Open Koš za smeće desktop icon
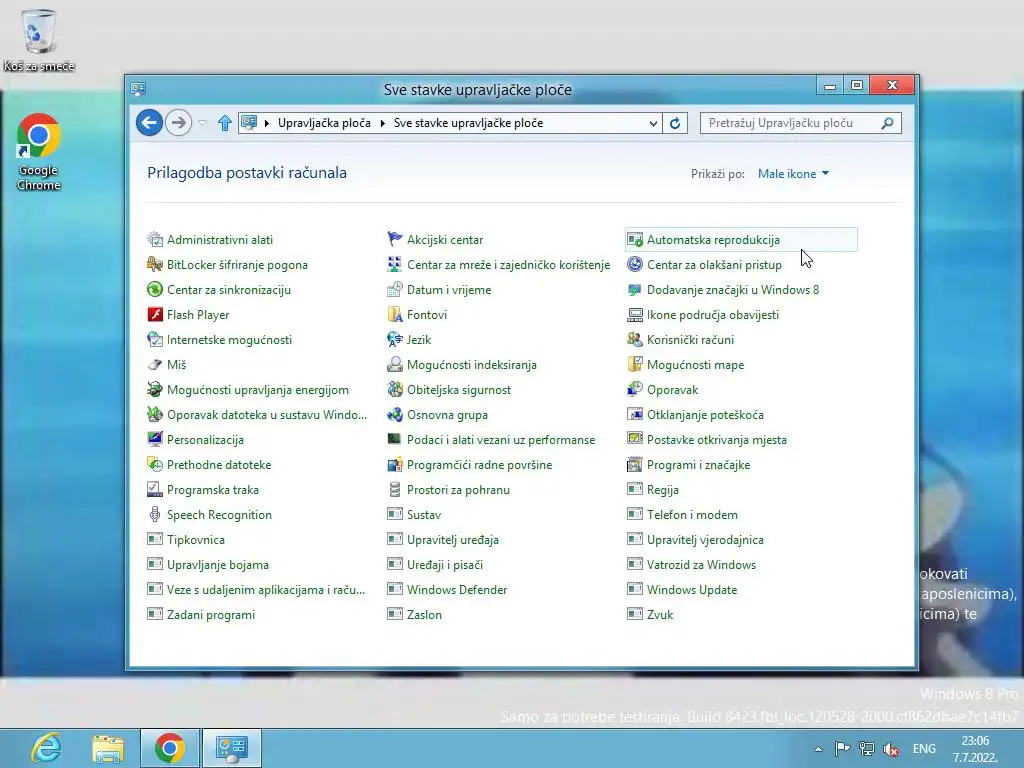Viewport: 1024px width, 768px height. (x=39, y=40)
